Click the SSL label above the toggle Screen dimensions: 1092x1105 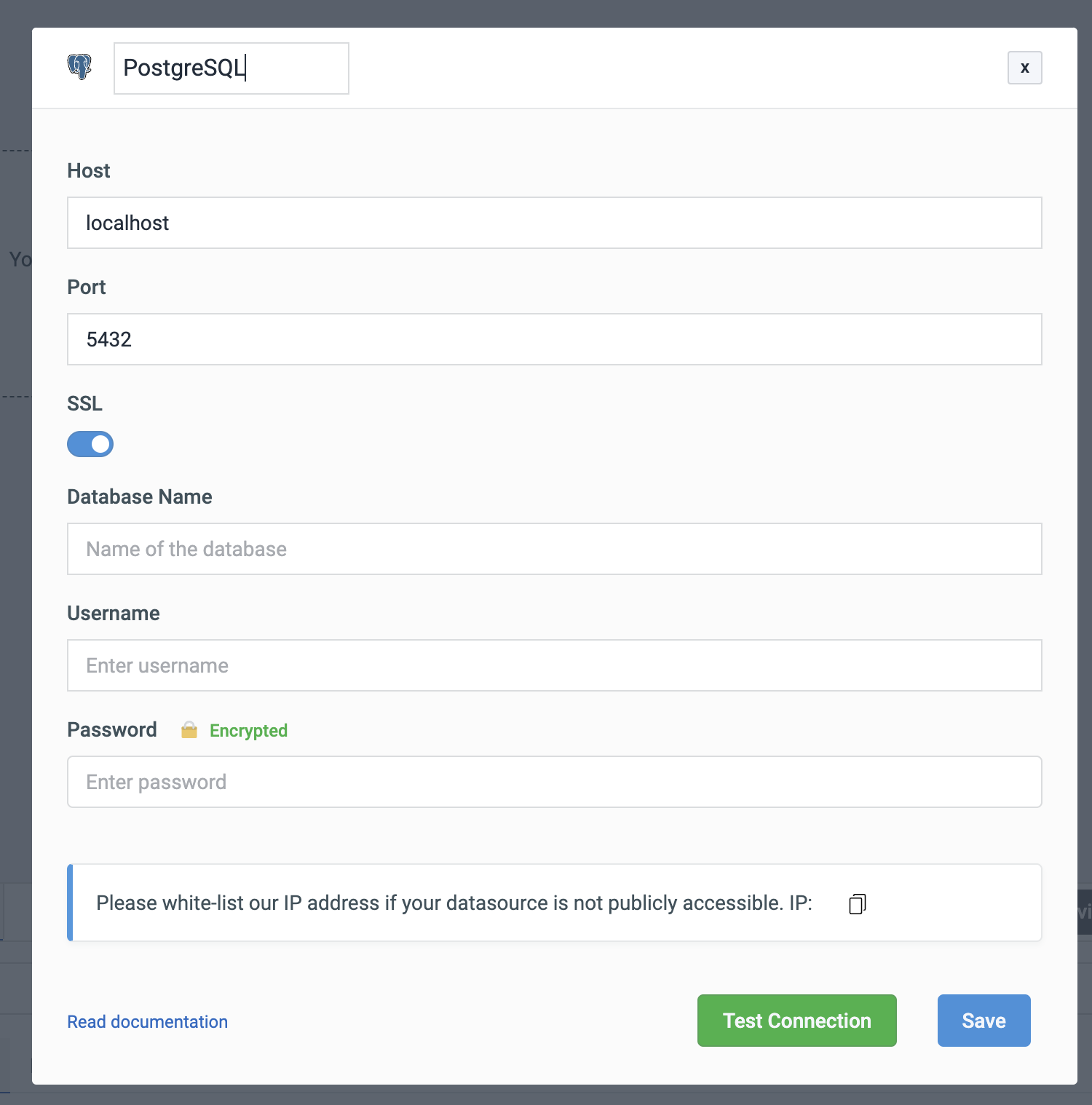tap(84, 403)
